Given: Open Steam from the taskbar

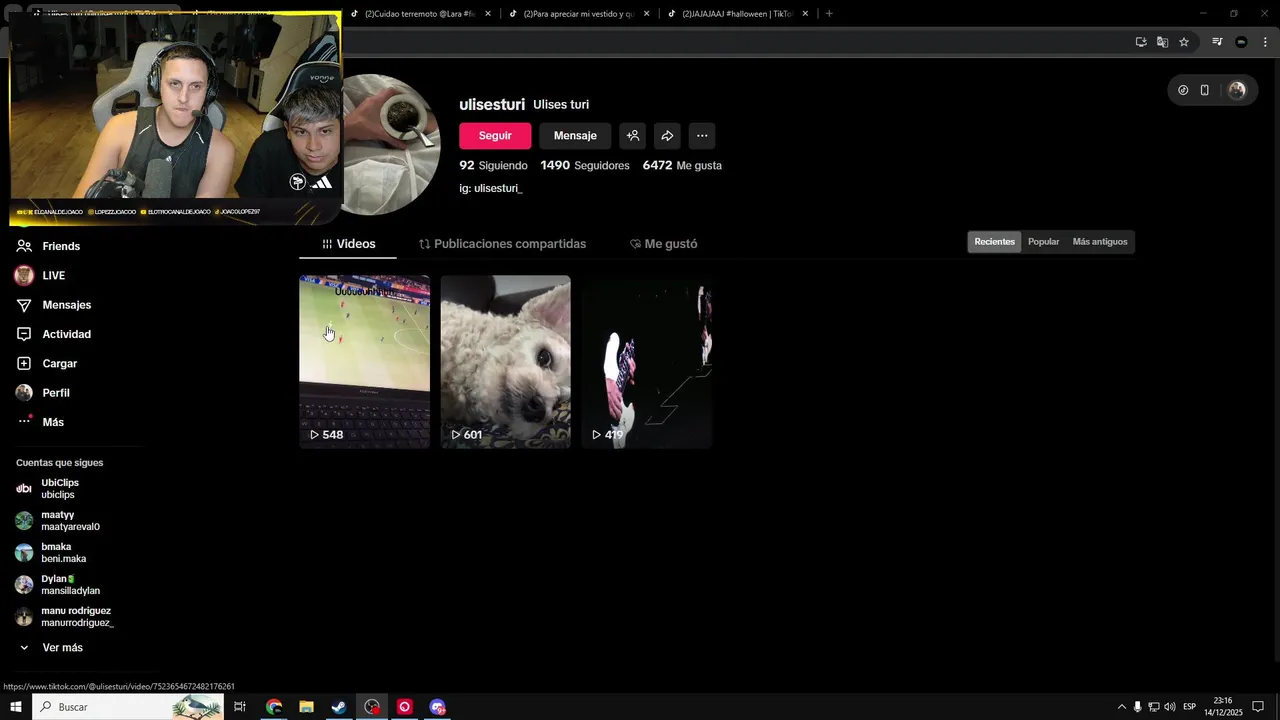Looking at the screenshot, I should pos(339,707).
